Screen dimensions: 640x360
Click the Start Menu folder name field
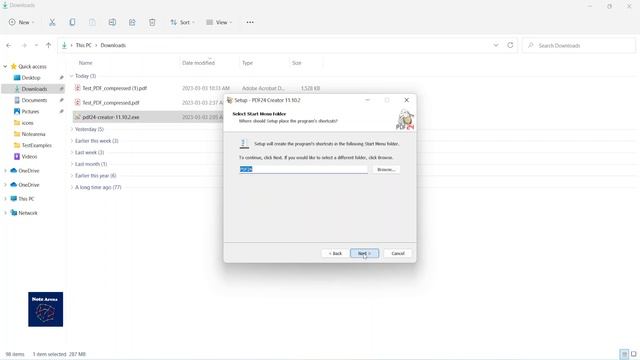point(303,169)
